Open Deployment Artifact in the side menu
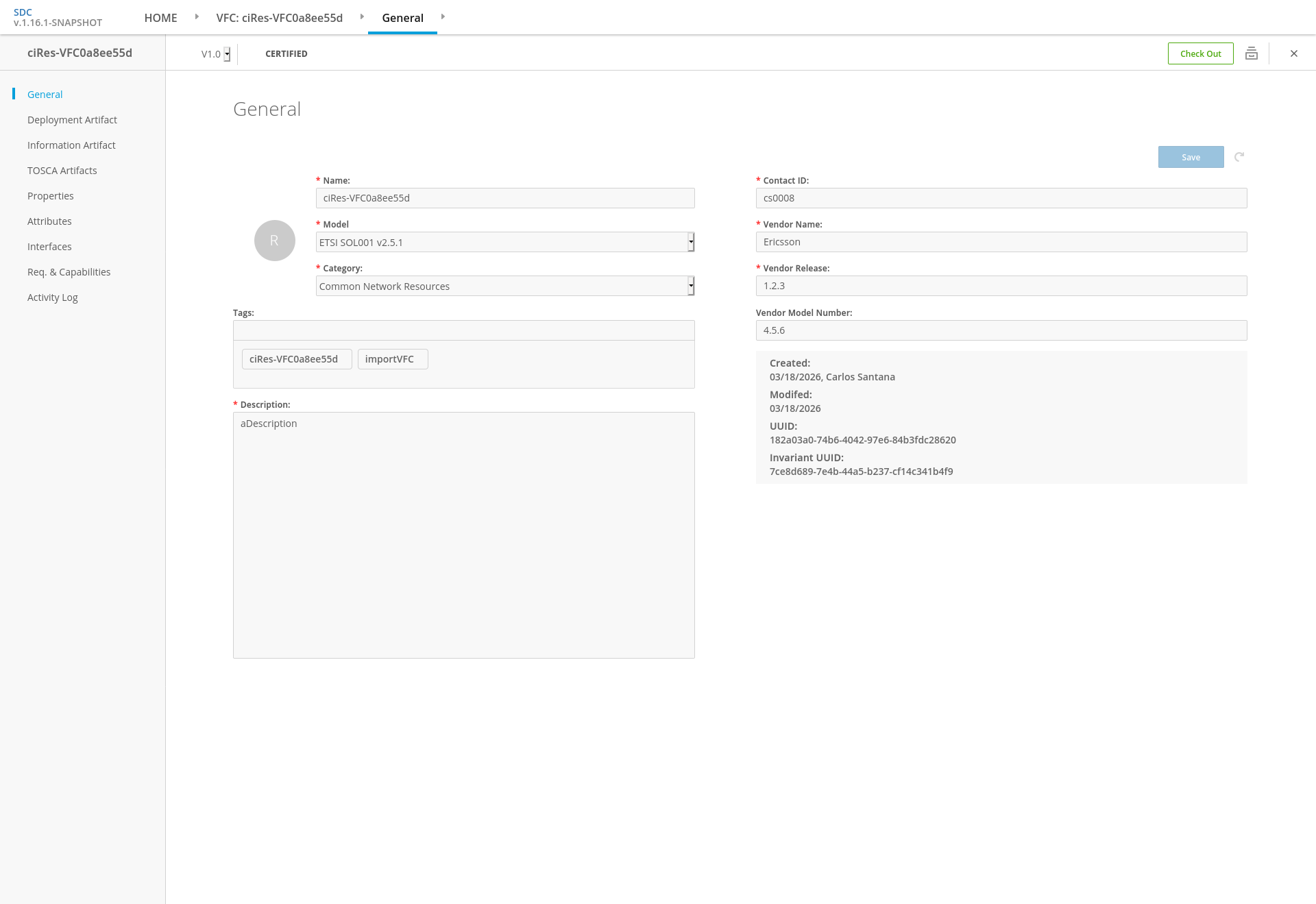This screenshot has height=904, width=1316. (72, 120)
